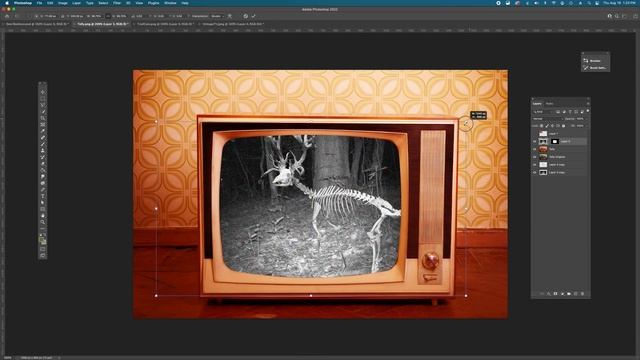640x360 pixels.
Task: Select the Hand tool
Action: pos(43,216)
